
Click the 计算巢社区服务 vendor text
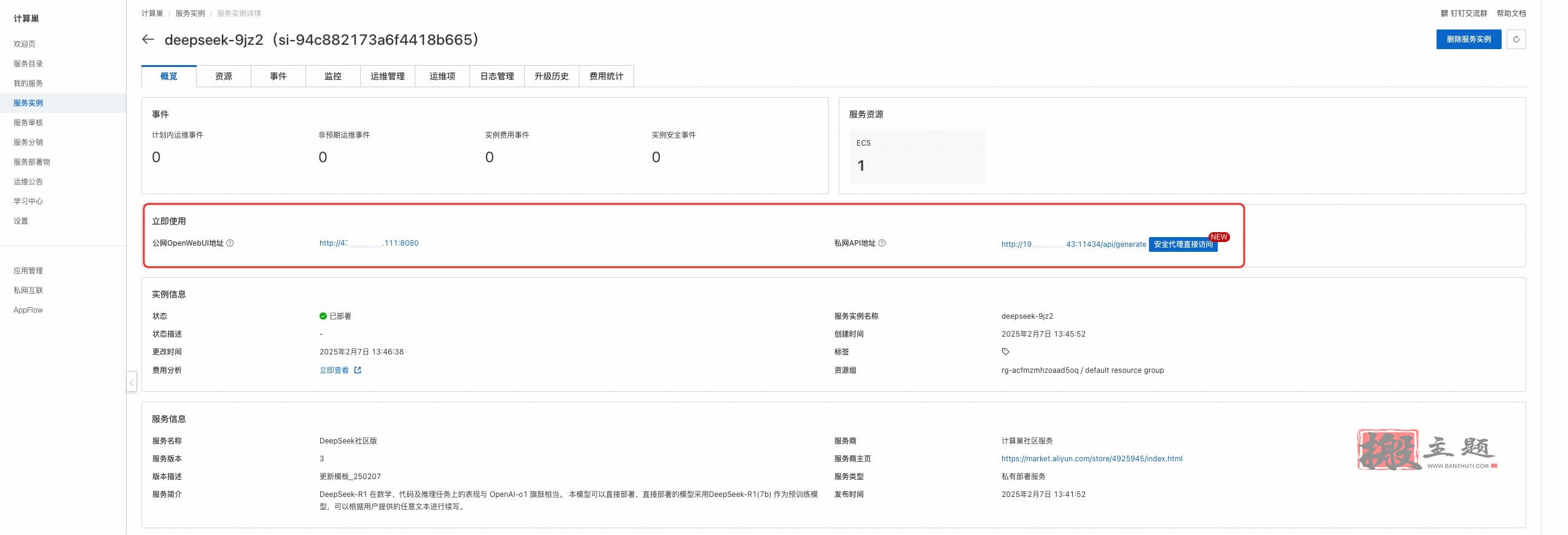(1027, 441)
